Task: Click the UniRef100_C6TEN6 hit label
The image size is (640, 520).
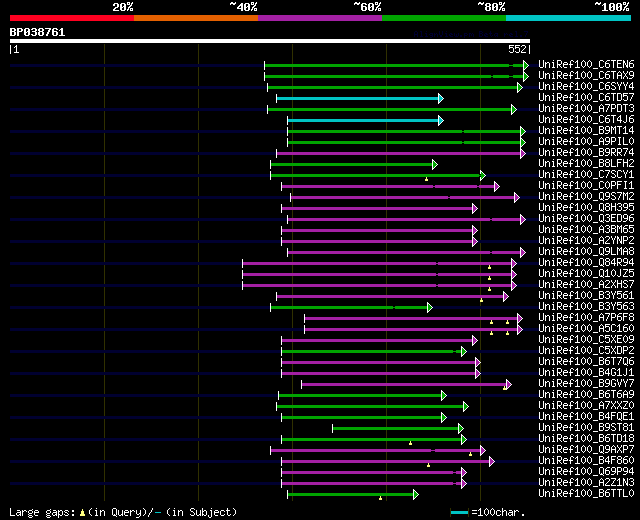Action: pyautogui.click(x=586, y=64)
